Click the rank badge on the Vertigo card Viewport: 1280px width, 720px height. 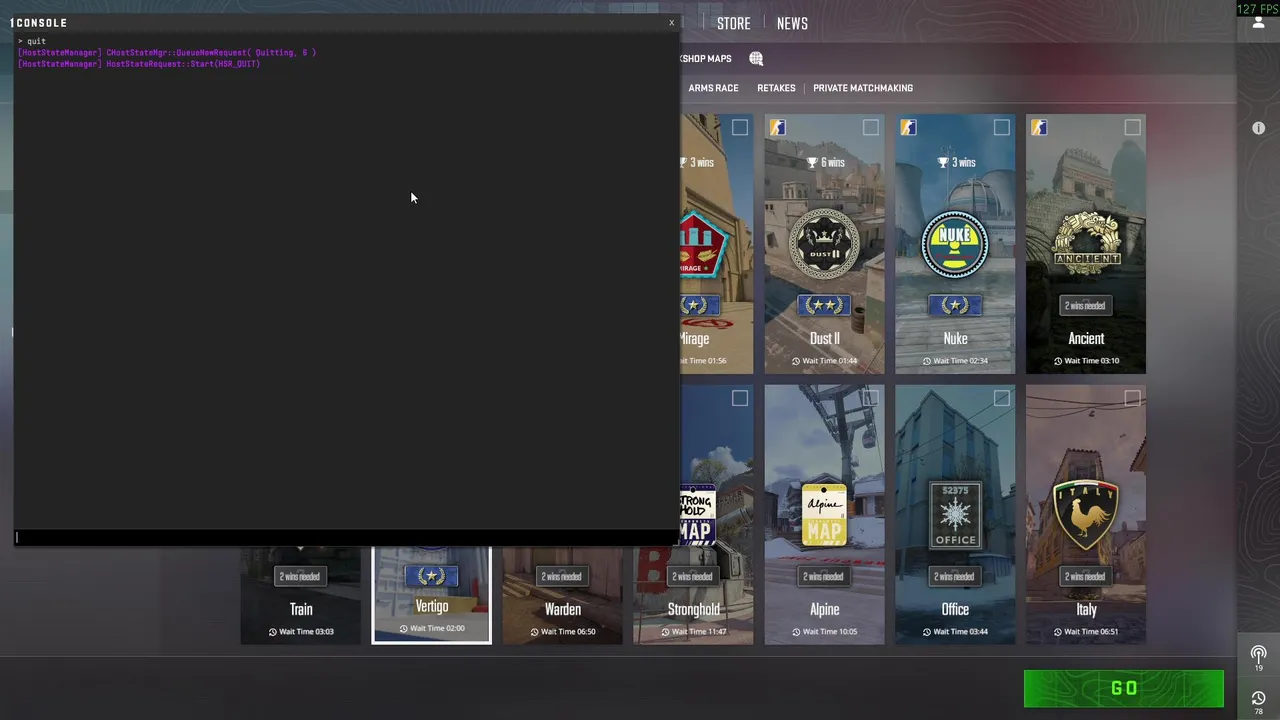(432, 576)
